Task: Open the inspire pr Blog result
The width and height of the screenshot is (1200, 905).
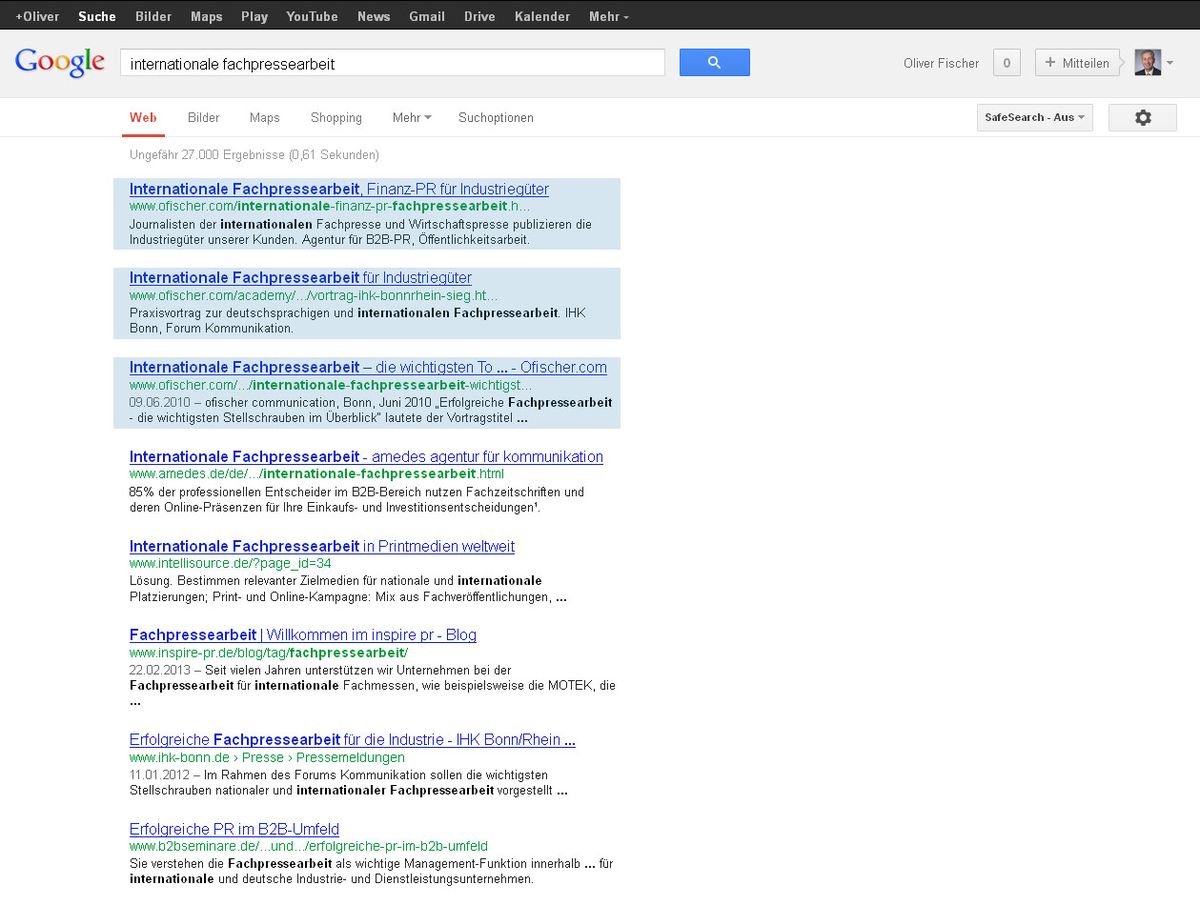Action: pos(303,635)
